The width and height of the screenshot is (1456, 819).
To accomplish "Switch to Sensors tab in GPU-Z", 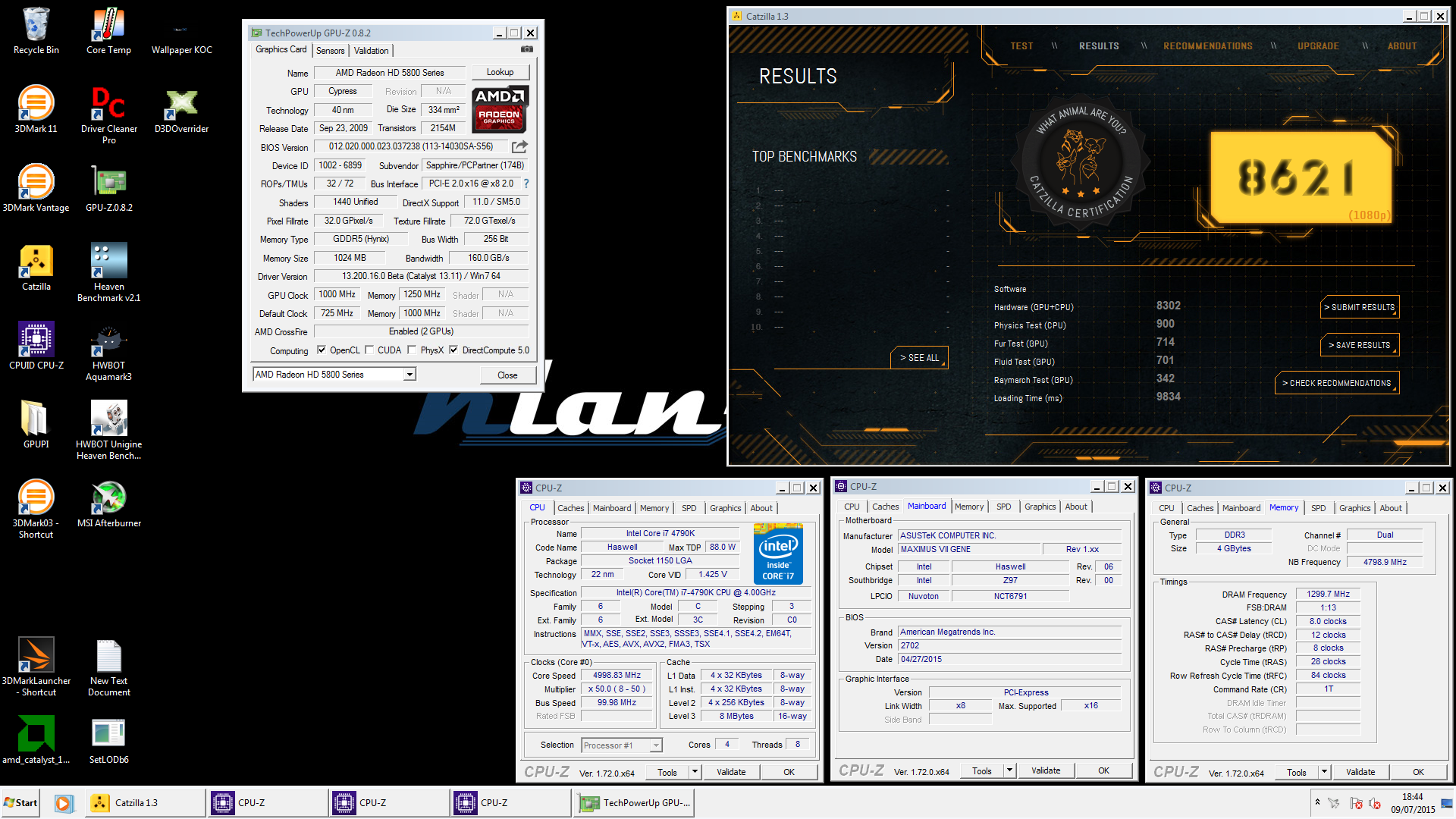I will [331, 51].
